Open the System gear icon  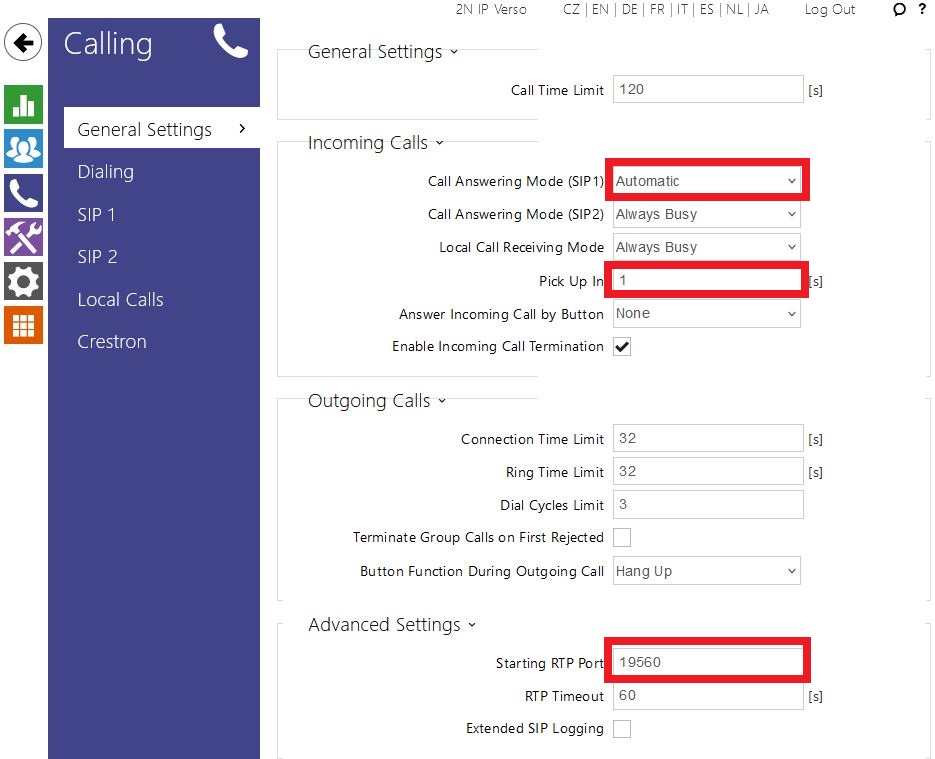point(23,281)
